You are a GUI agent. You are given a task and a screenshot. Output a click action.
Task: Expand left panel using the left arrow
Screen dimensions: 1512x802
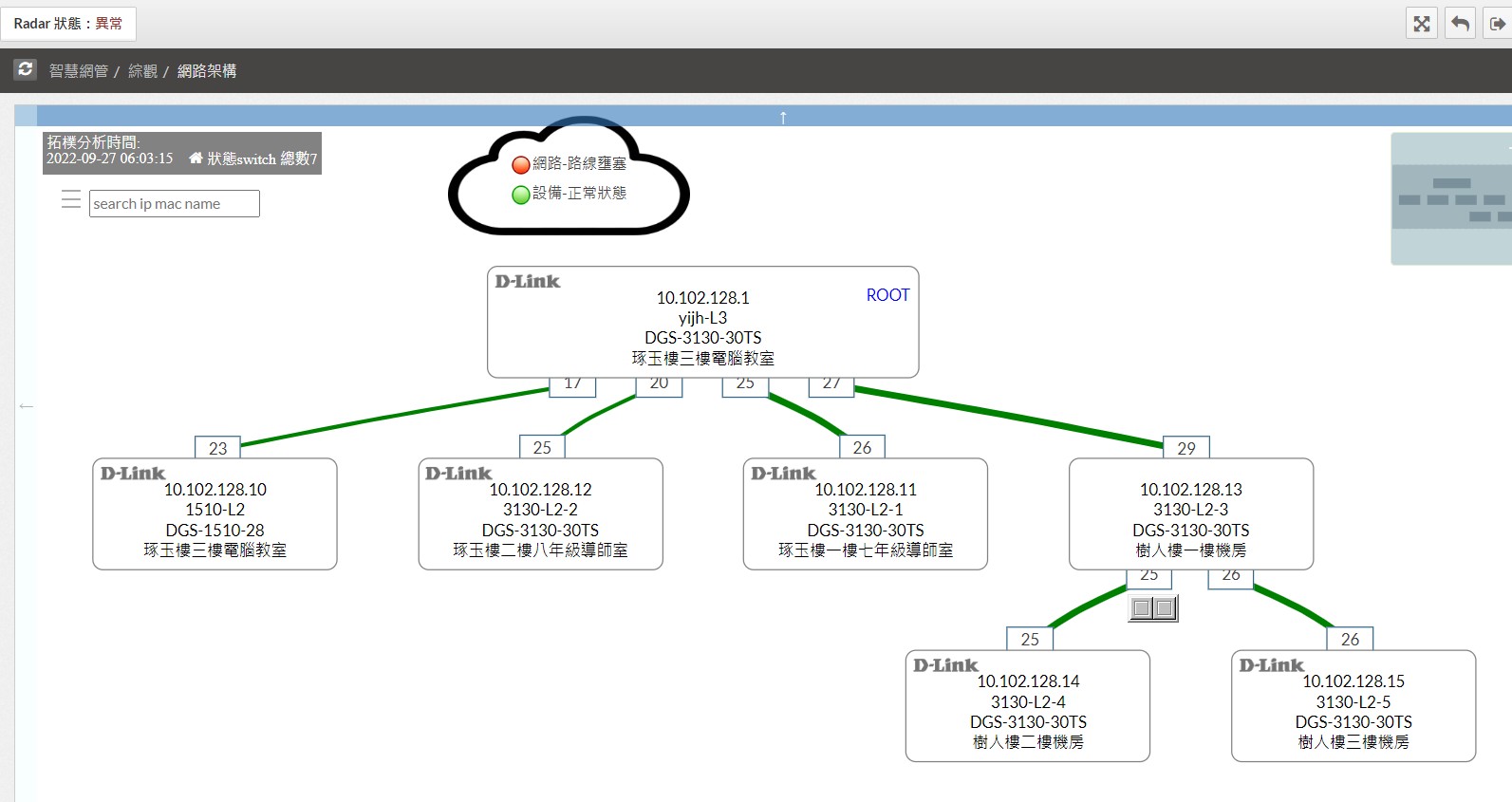[x=27, y=406]
